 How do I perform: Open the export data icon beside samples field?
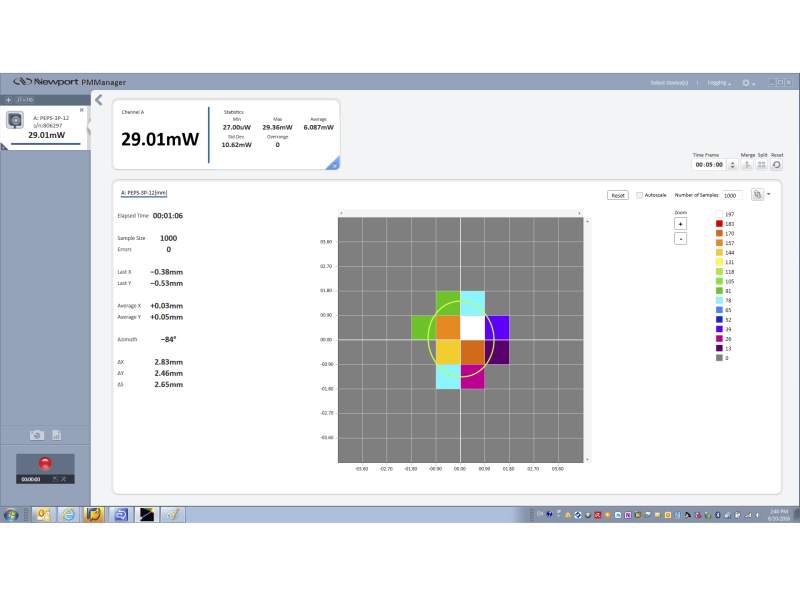click(757, 195)
